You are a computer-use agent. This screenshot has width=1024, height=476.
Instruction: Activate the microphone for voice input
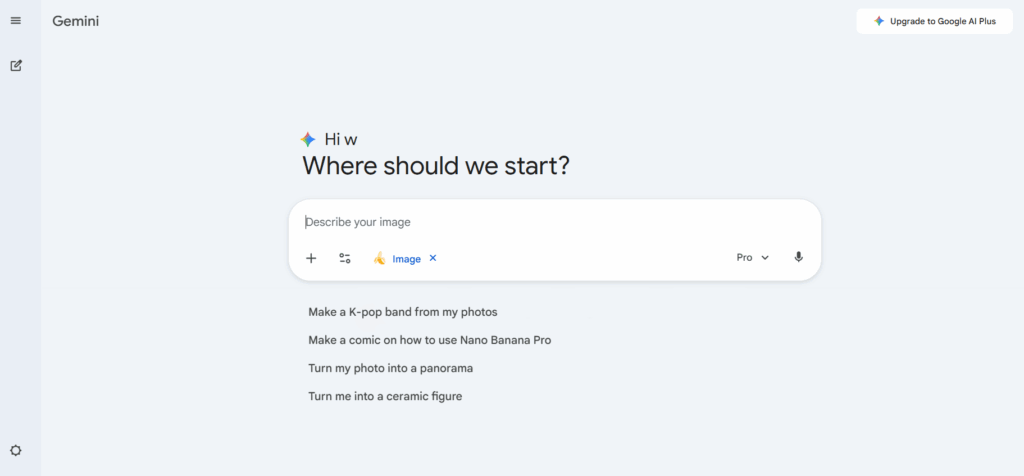pos(798,257)
